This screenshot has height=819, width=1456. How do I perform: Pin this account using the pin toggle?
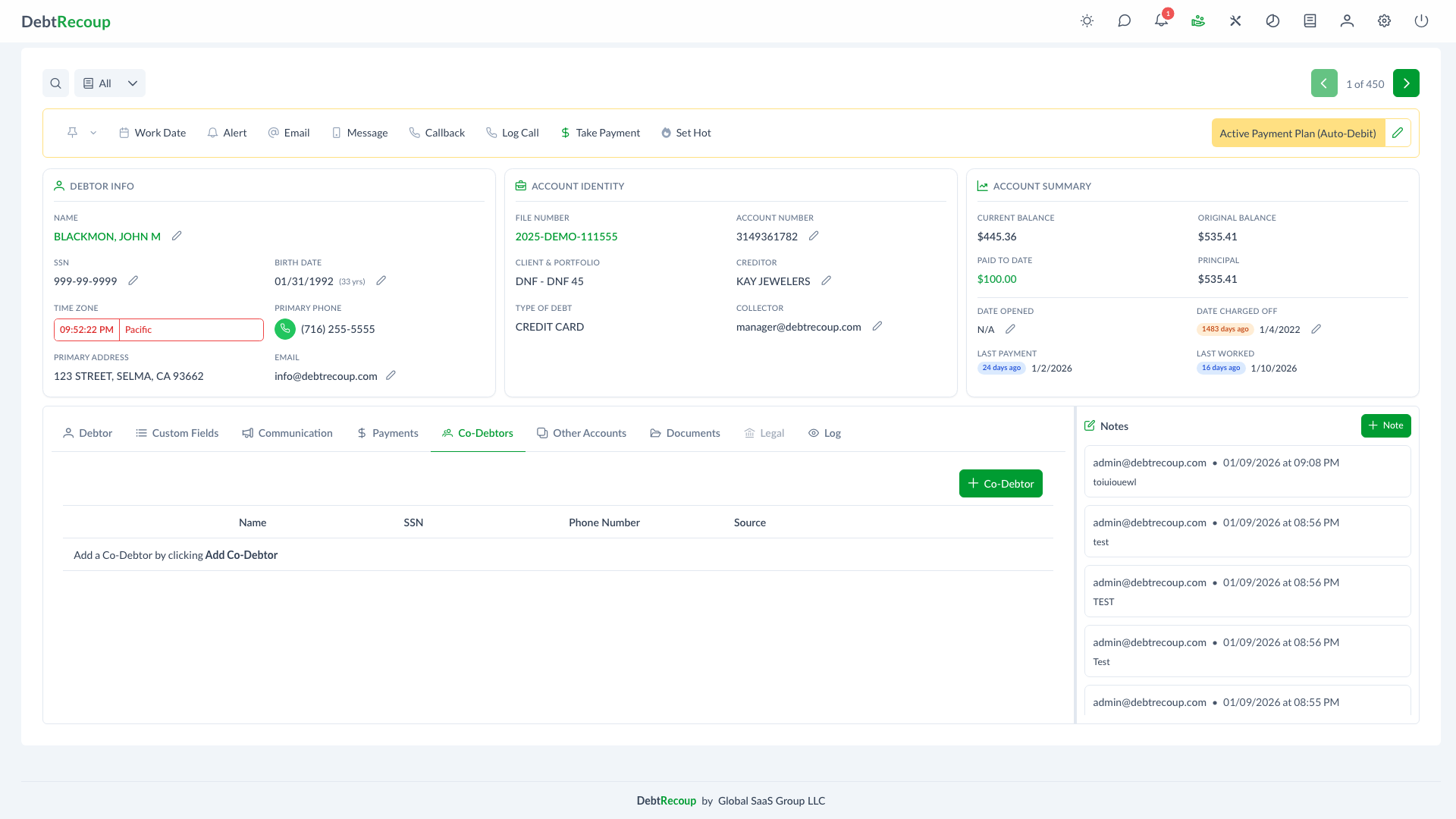tap(72, 132)
